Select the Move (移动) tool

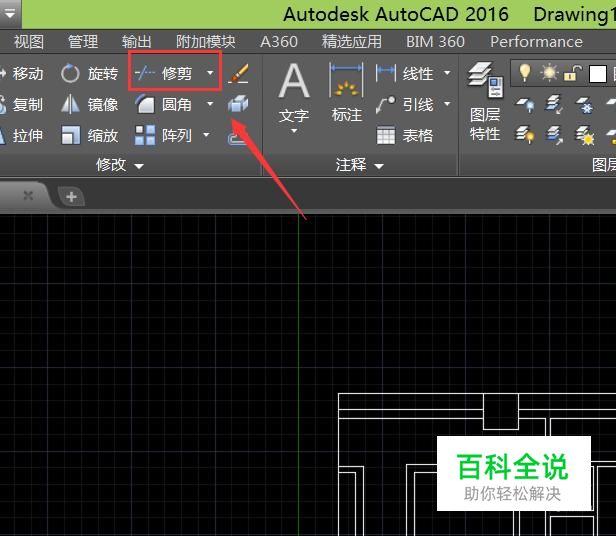point(22,73)
